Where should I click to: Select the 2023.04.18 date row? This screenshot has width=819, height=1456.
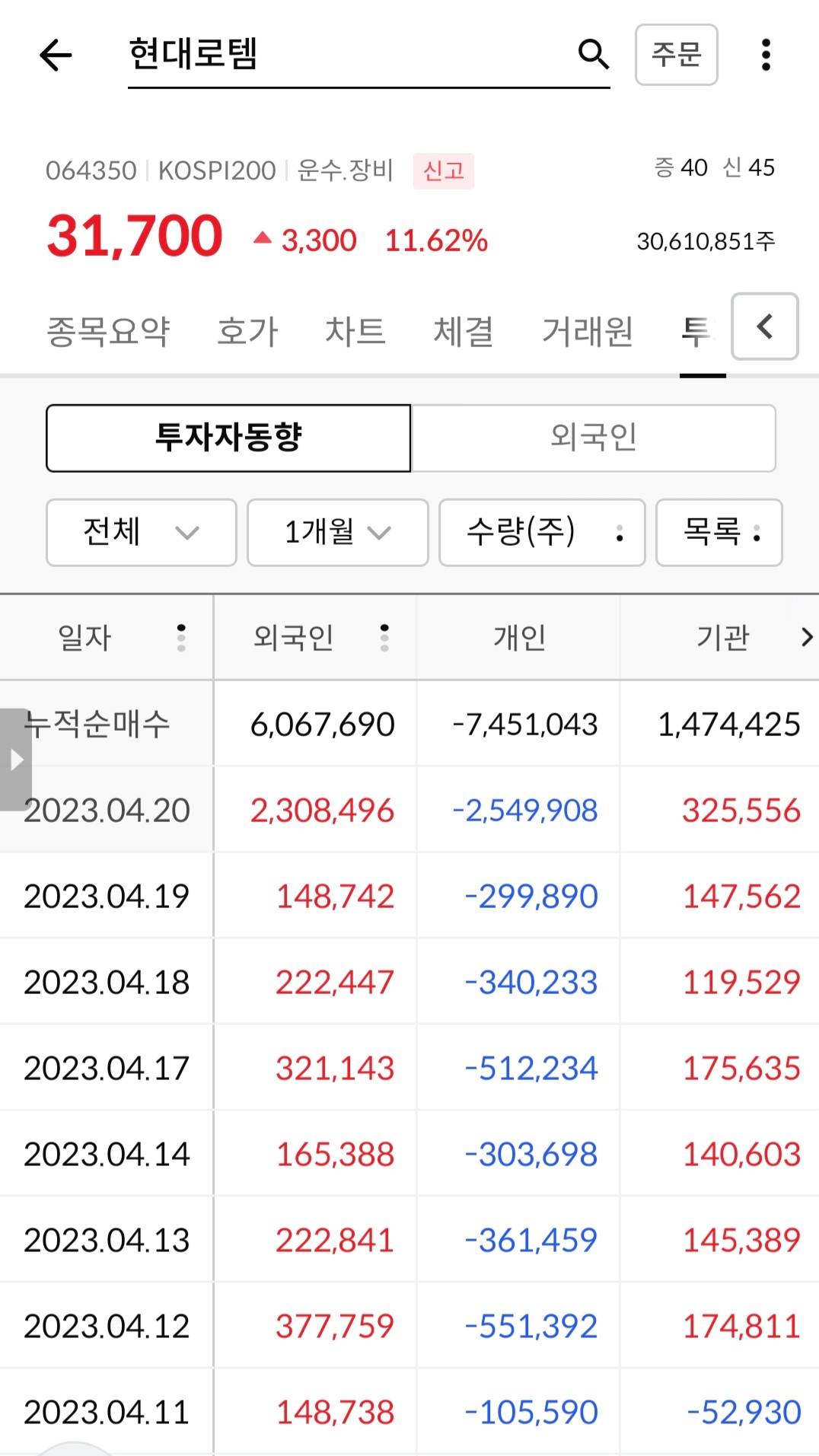pos(107,983)
